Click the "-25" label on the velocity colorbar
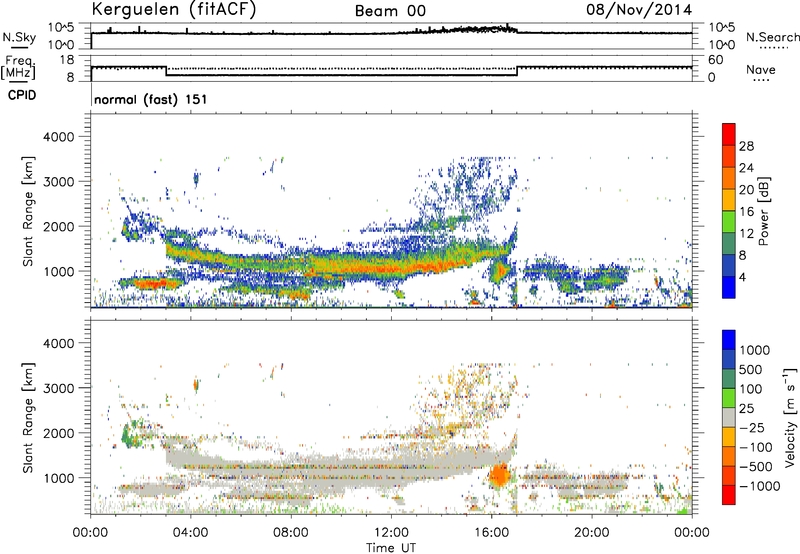Image resolution: width=800 pixels, height=554 pixels. 753,428
